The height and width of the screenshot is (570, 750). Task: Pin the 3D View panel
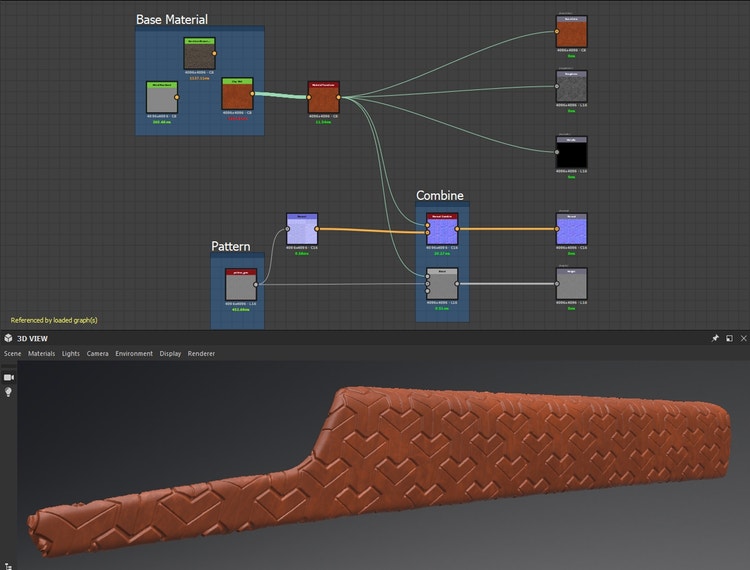pyautogui.click(x=715, y=339)
